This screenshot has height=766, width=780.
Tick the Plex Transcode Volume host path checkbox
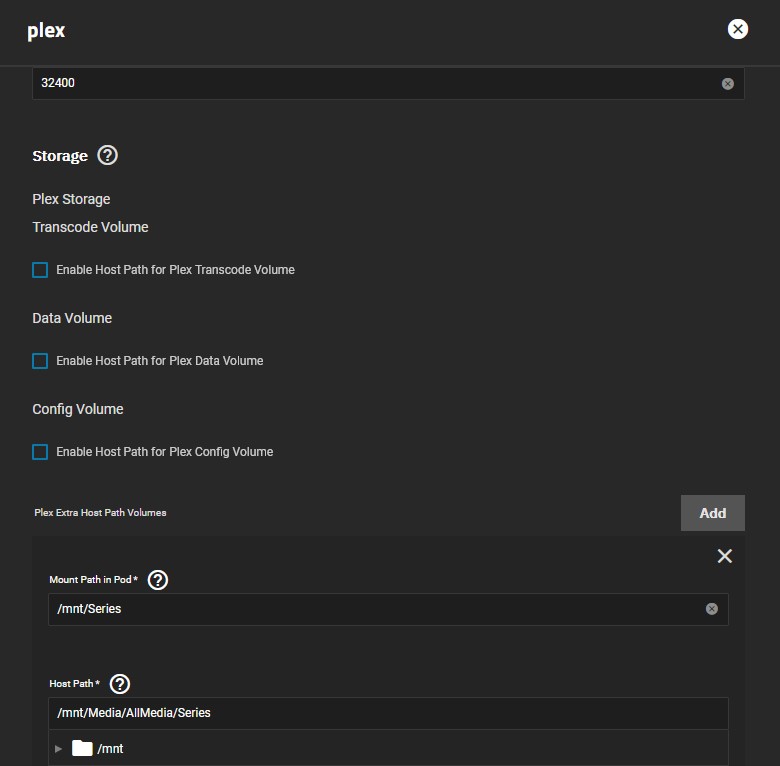click(x=40, y=270)
